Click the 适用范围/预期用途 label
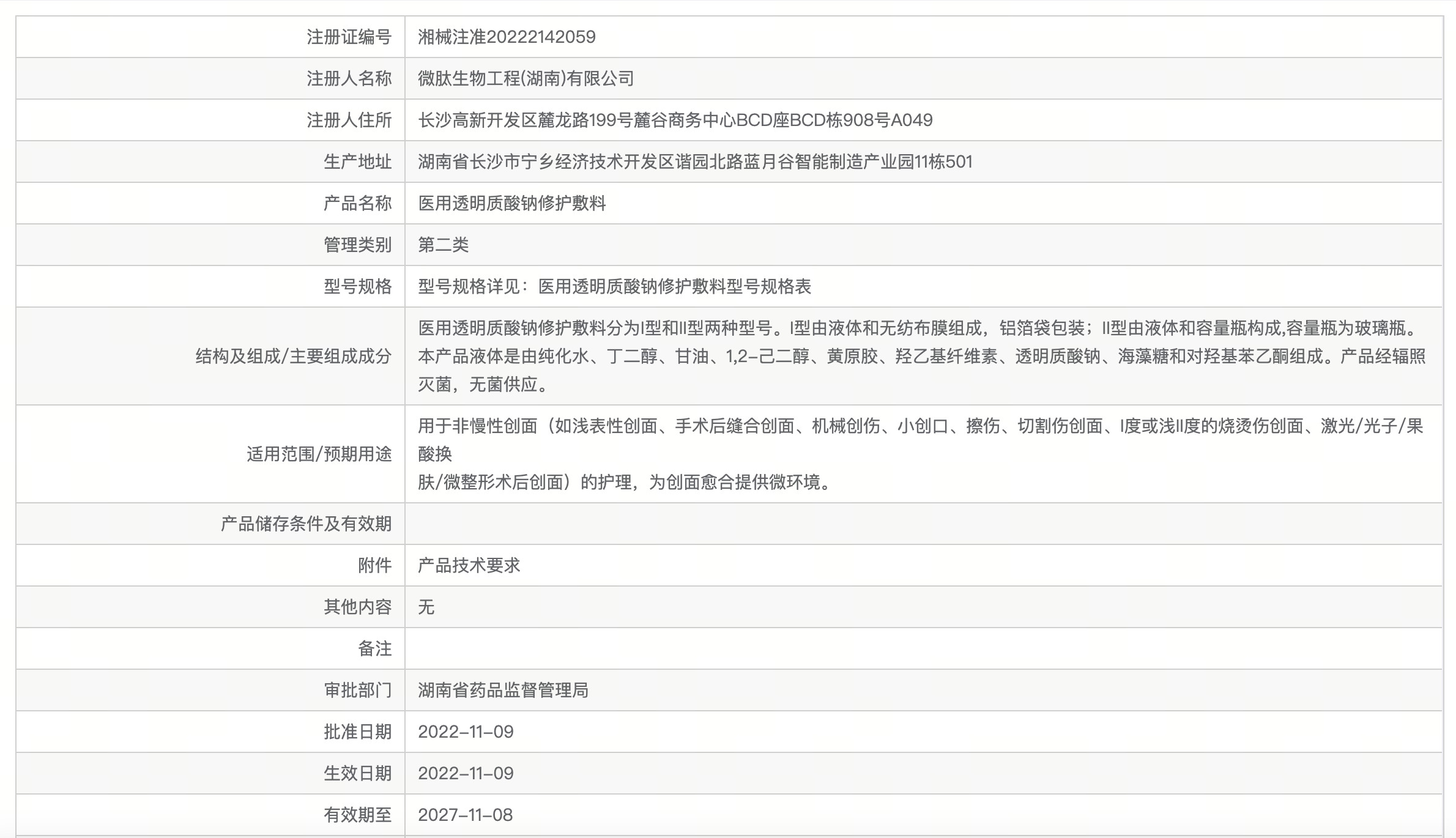Screen dimensions: 1456x838 pyautogui.click(x=319, y=454)
